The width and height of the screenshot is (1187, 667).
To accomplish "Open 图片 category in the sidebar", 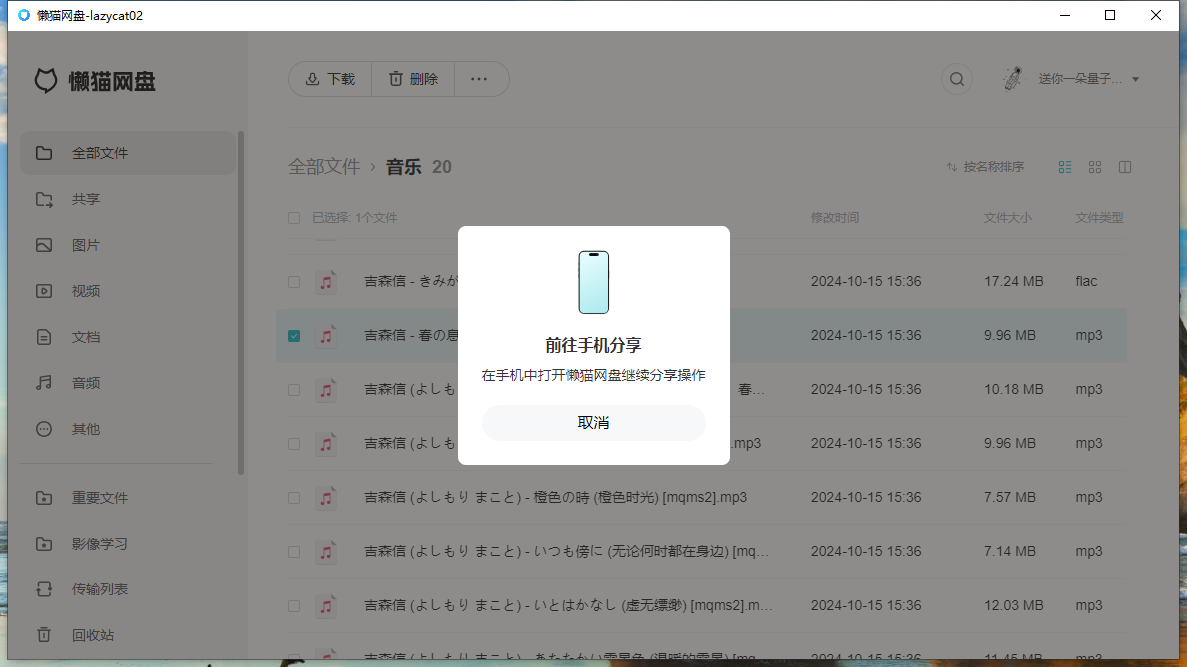I will click(128, 245).
